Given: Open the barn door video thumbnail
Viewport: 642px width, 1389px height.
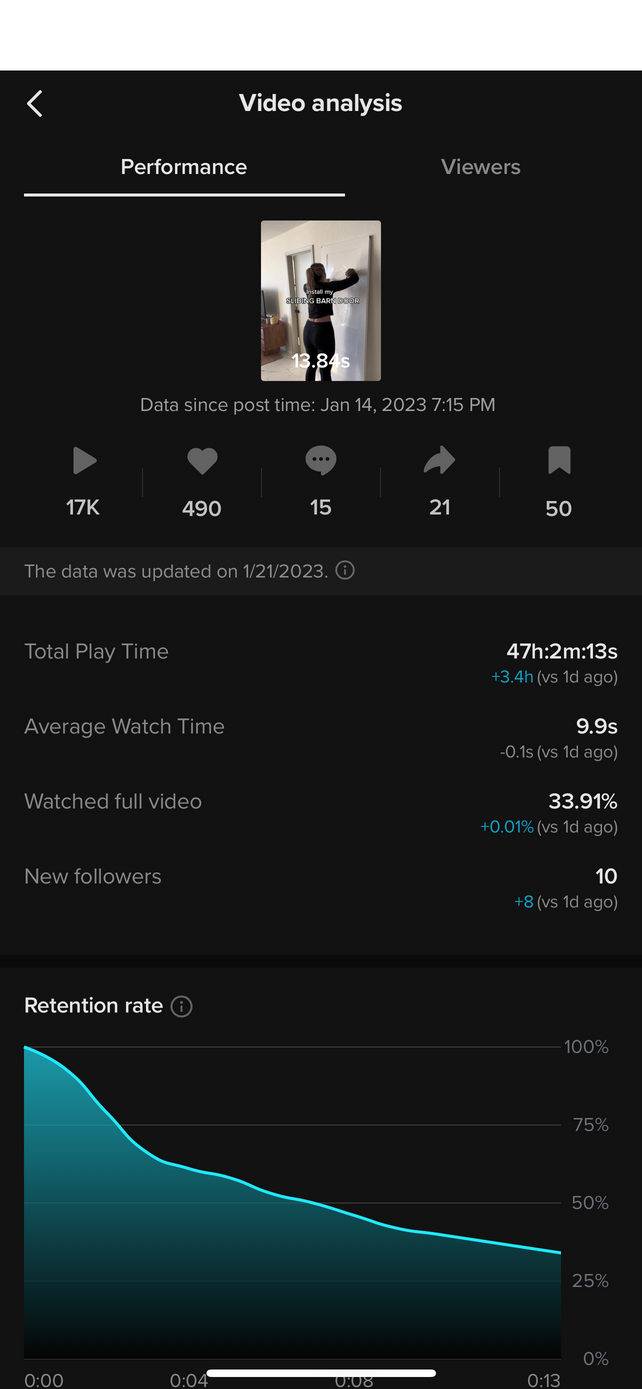Looking at the screenshot, I should (x=320, y=300).
